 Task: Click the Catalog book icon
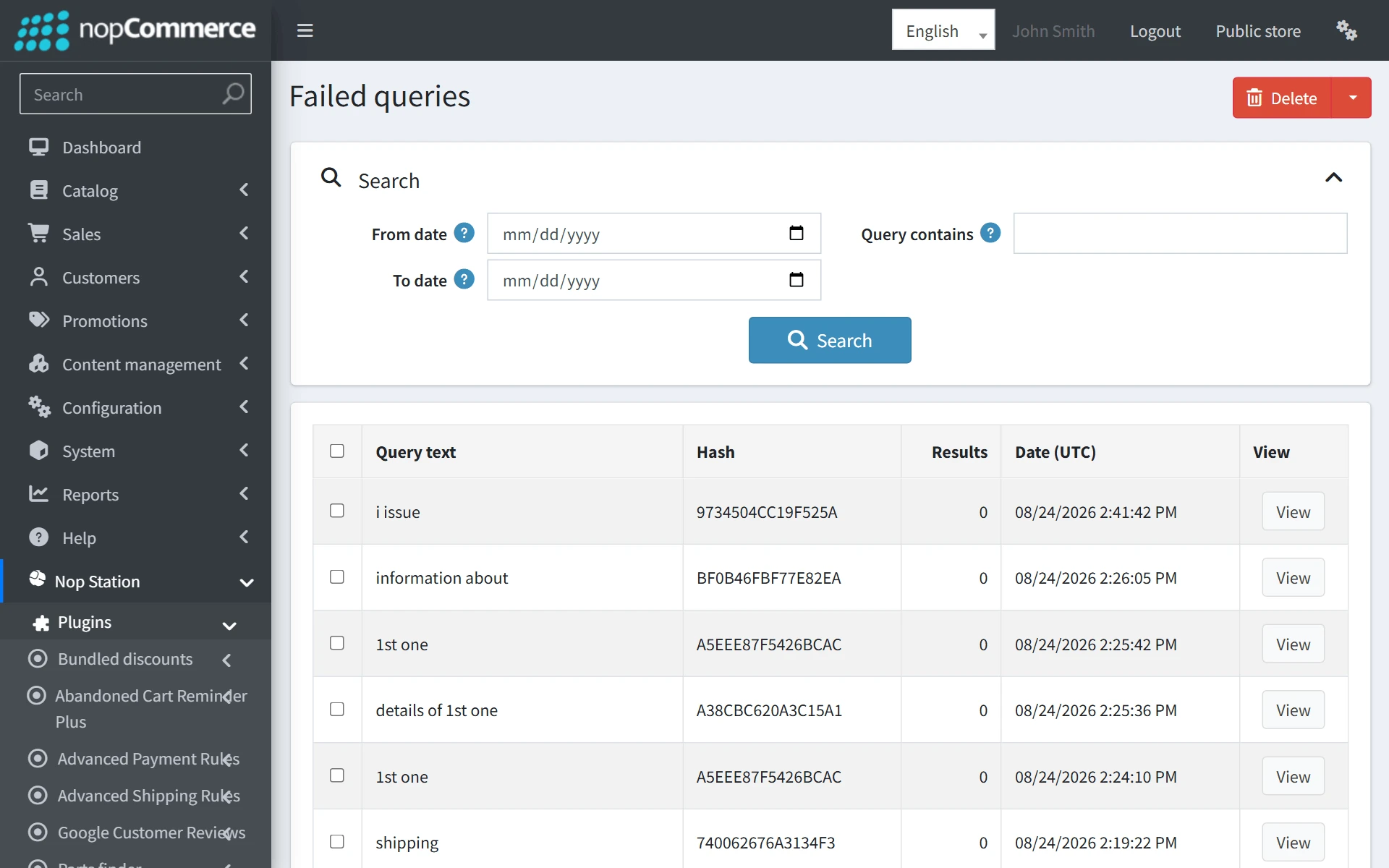point(39,190)
